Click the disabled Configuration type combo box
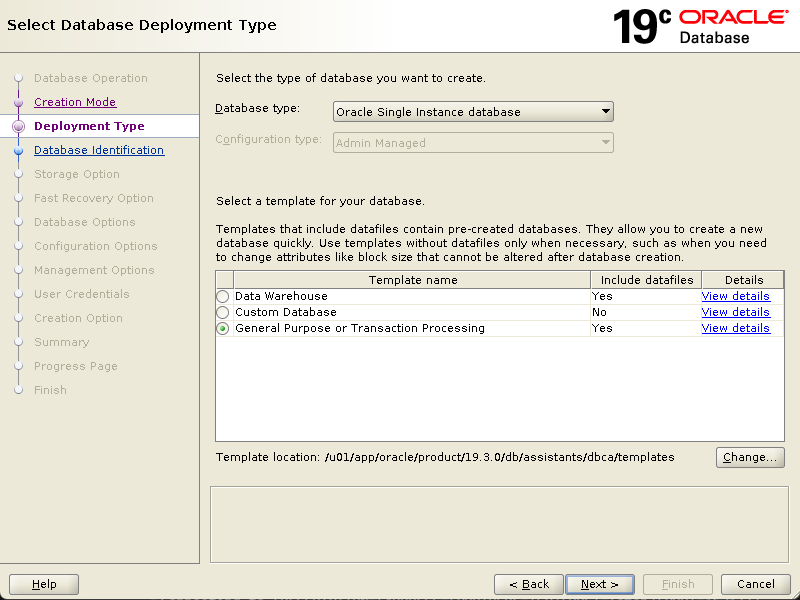This screenshot has width=800, height=600. (473, 143)
